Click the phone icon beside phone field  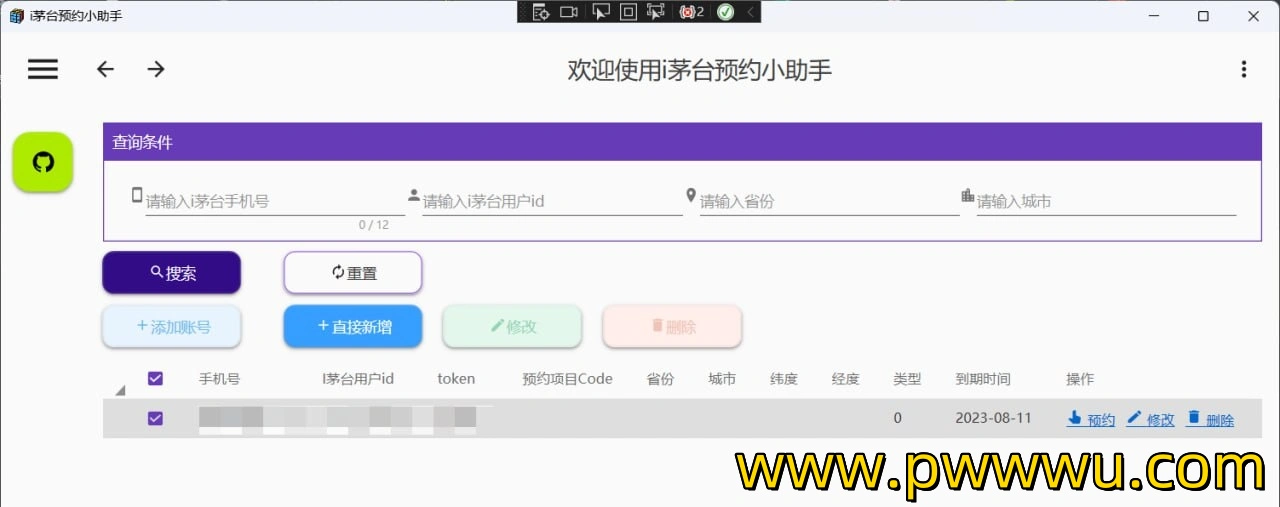coord(137,195)
